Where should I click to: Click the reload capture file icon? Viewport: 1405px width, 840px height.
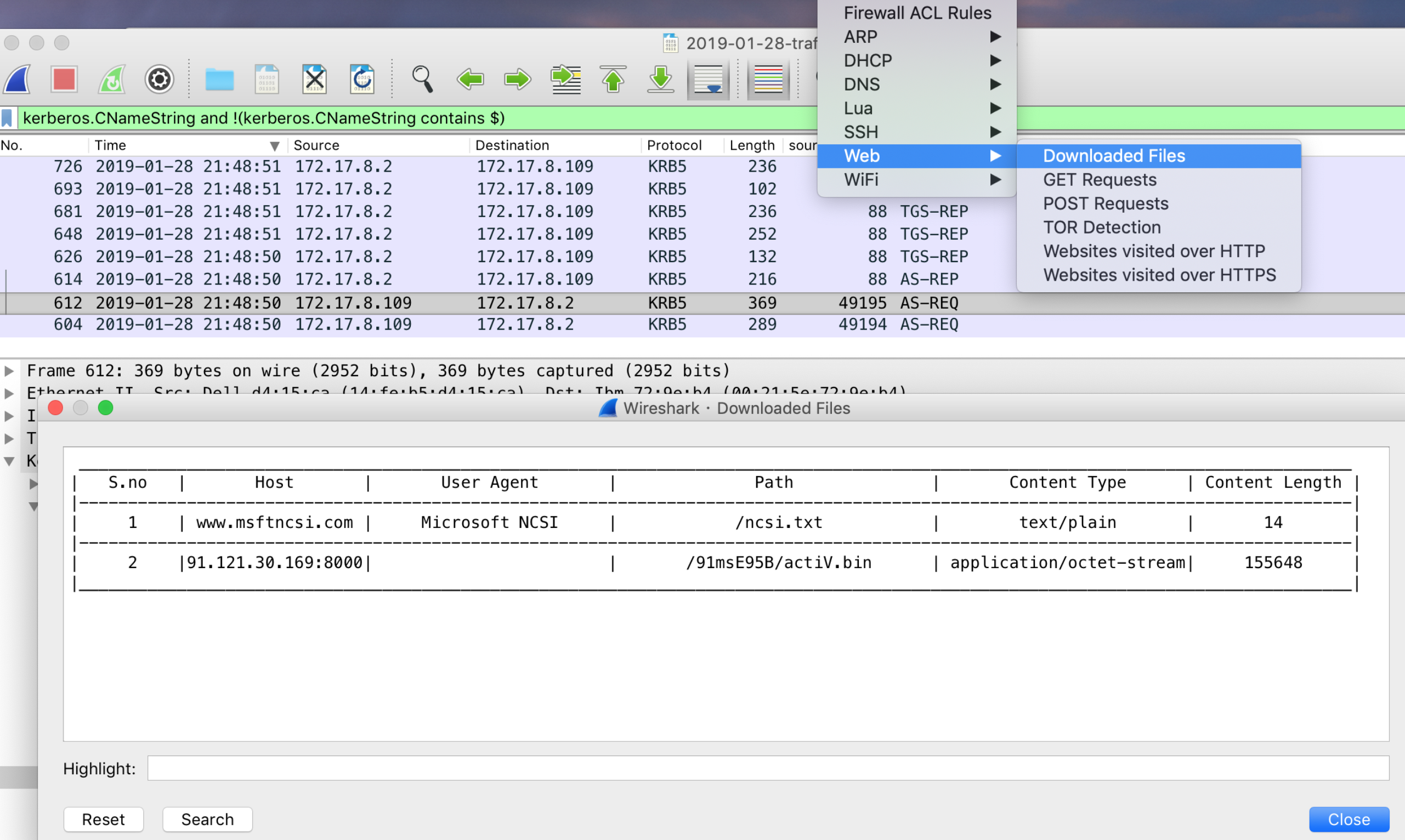(x=362, y=80)
